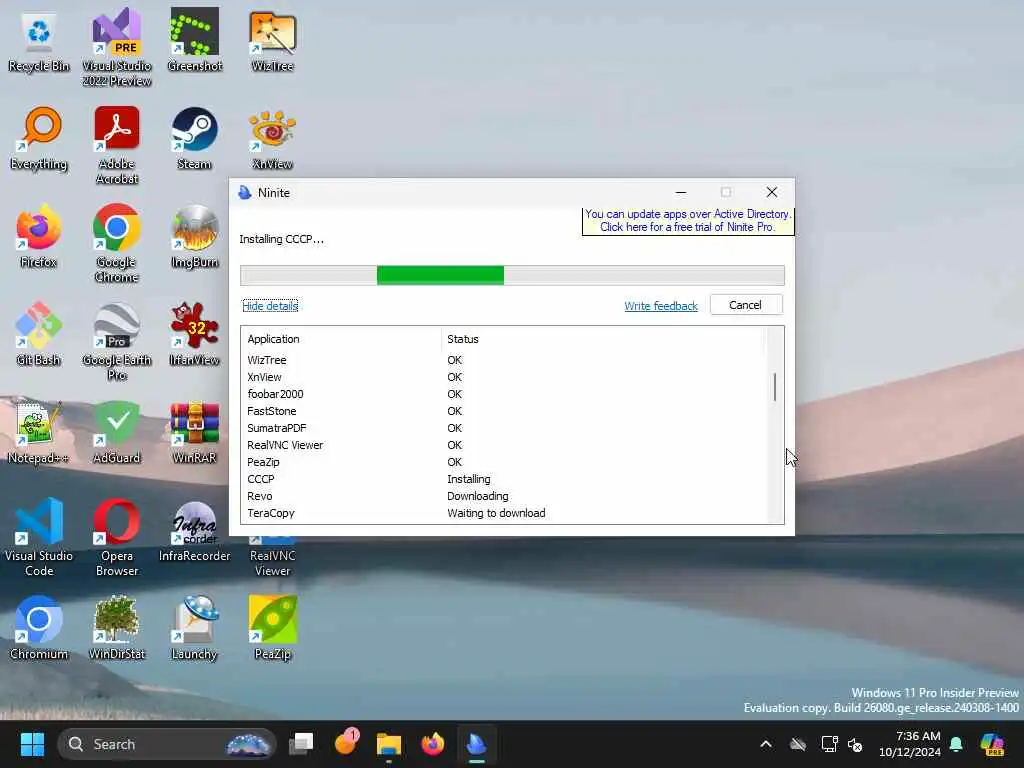1024x768 pixels.
Task: Select the XnView desktop icon
Action: click(x=272, y=138)
